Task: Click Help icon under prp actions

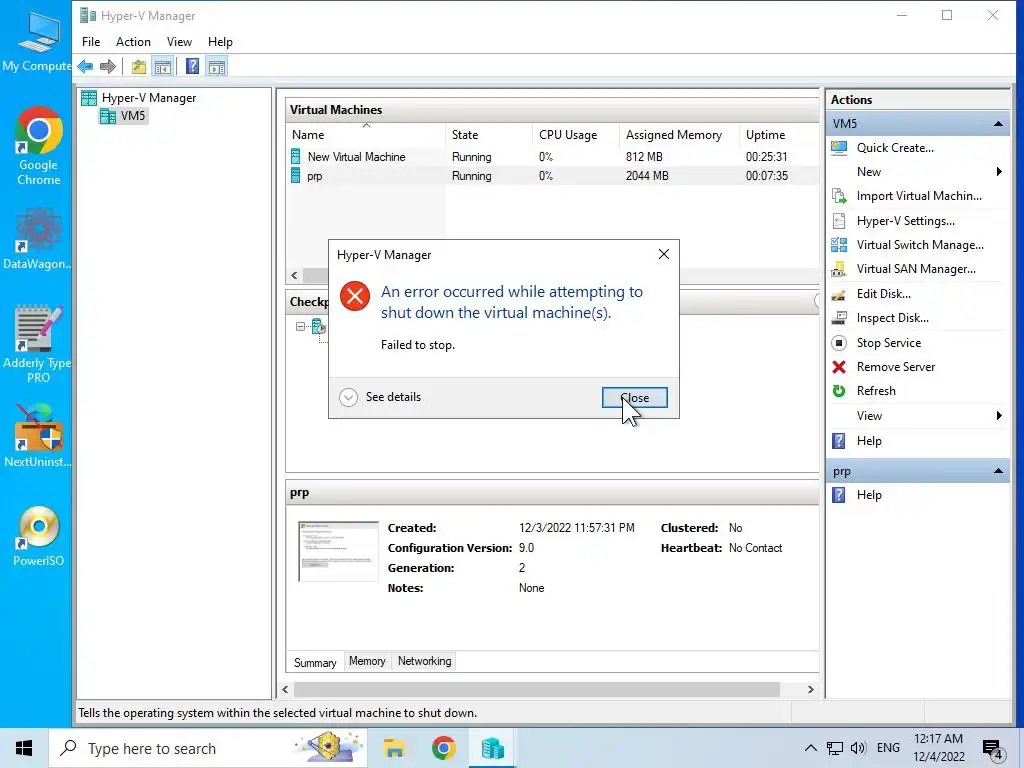Action: pyautogui.click(x=839, y=495)
